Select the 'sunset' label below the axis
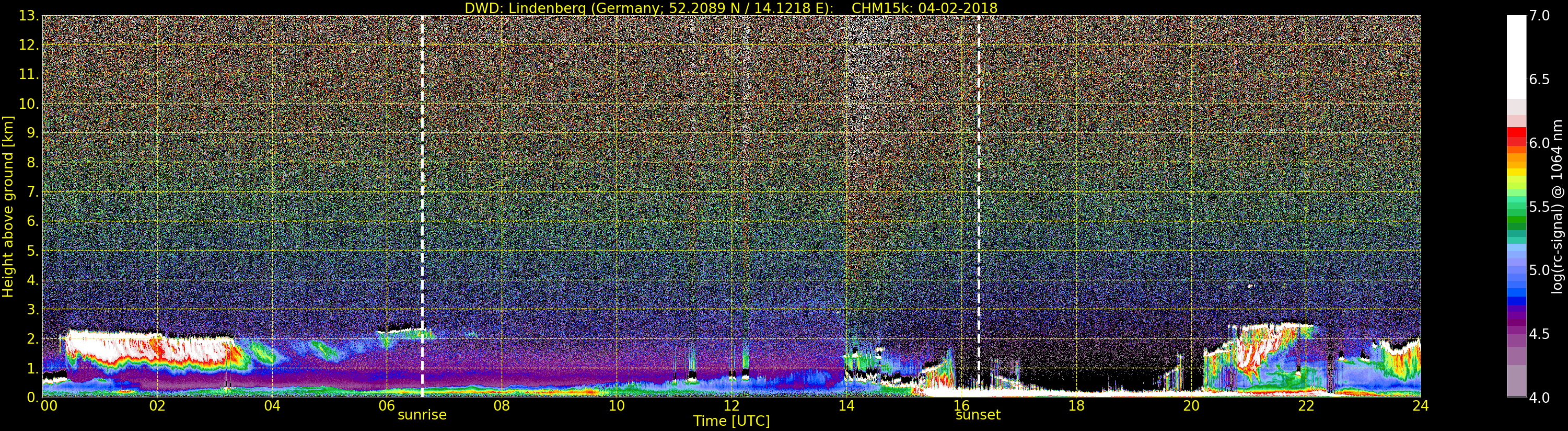Viewport: 1568px width, 431px height. (x=978, y=415)
